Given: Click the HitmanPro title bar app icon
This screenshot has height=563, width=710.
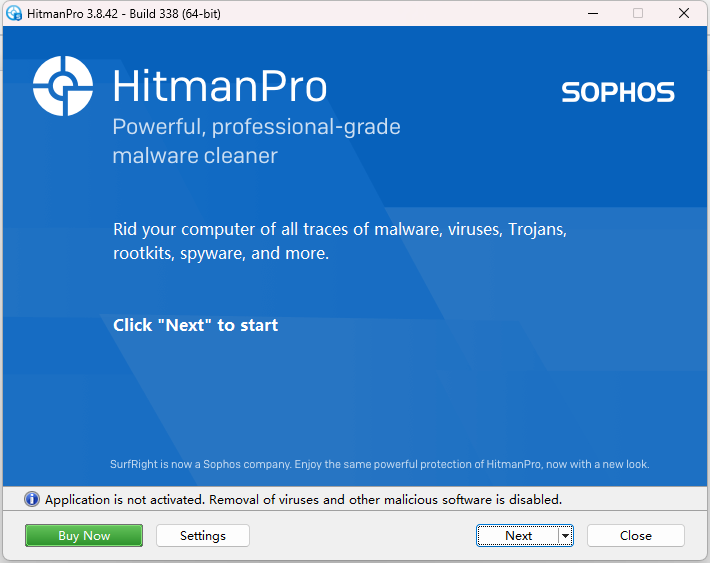Looking at the screenshot, I should tap(14, 13).
